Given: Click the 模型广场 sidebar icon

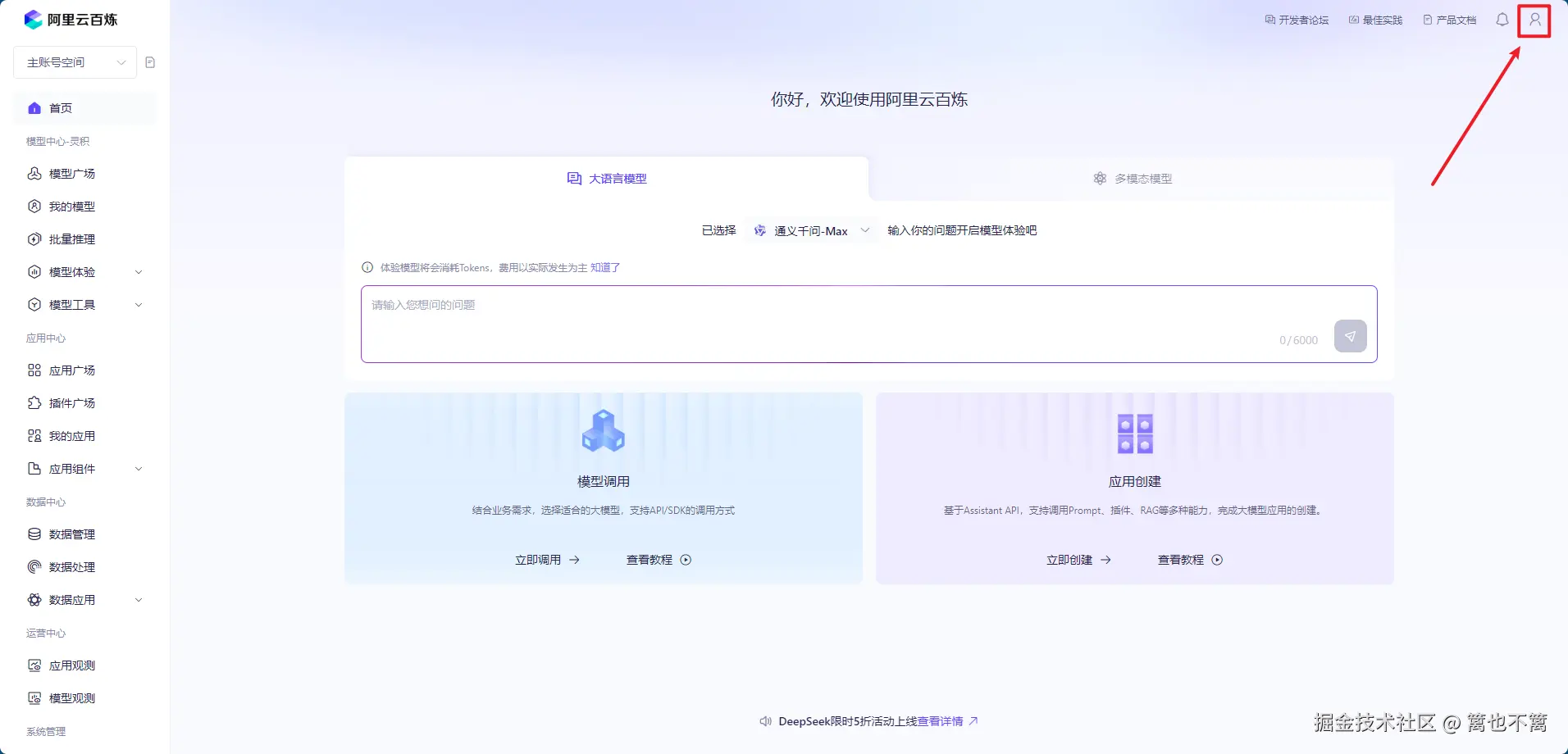Looking at the screenshot, I should (x=34, y=174).
